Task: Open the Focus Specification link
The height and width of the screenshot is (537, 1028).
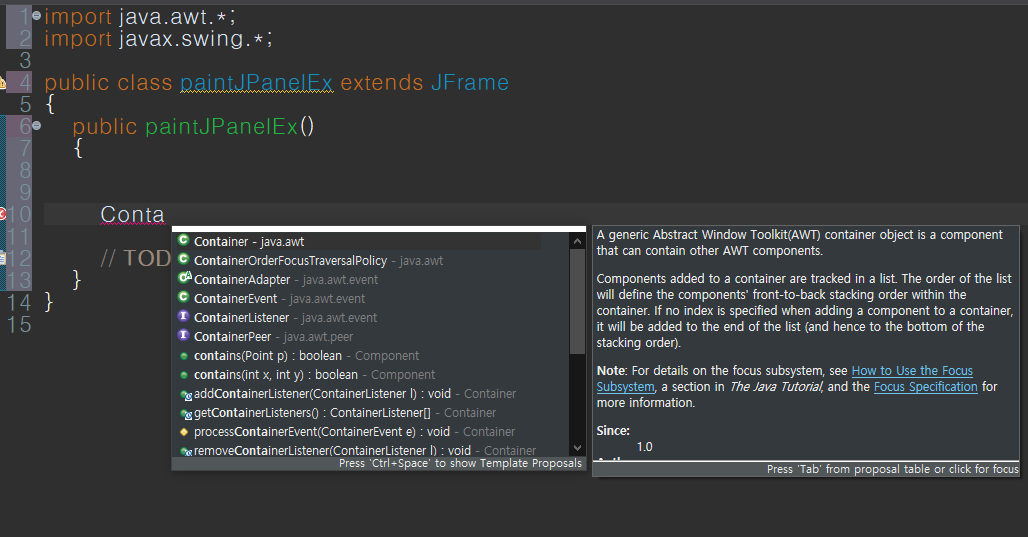Action: pyautogui.click(x=925, y=387)
